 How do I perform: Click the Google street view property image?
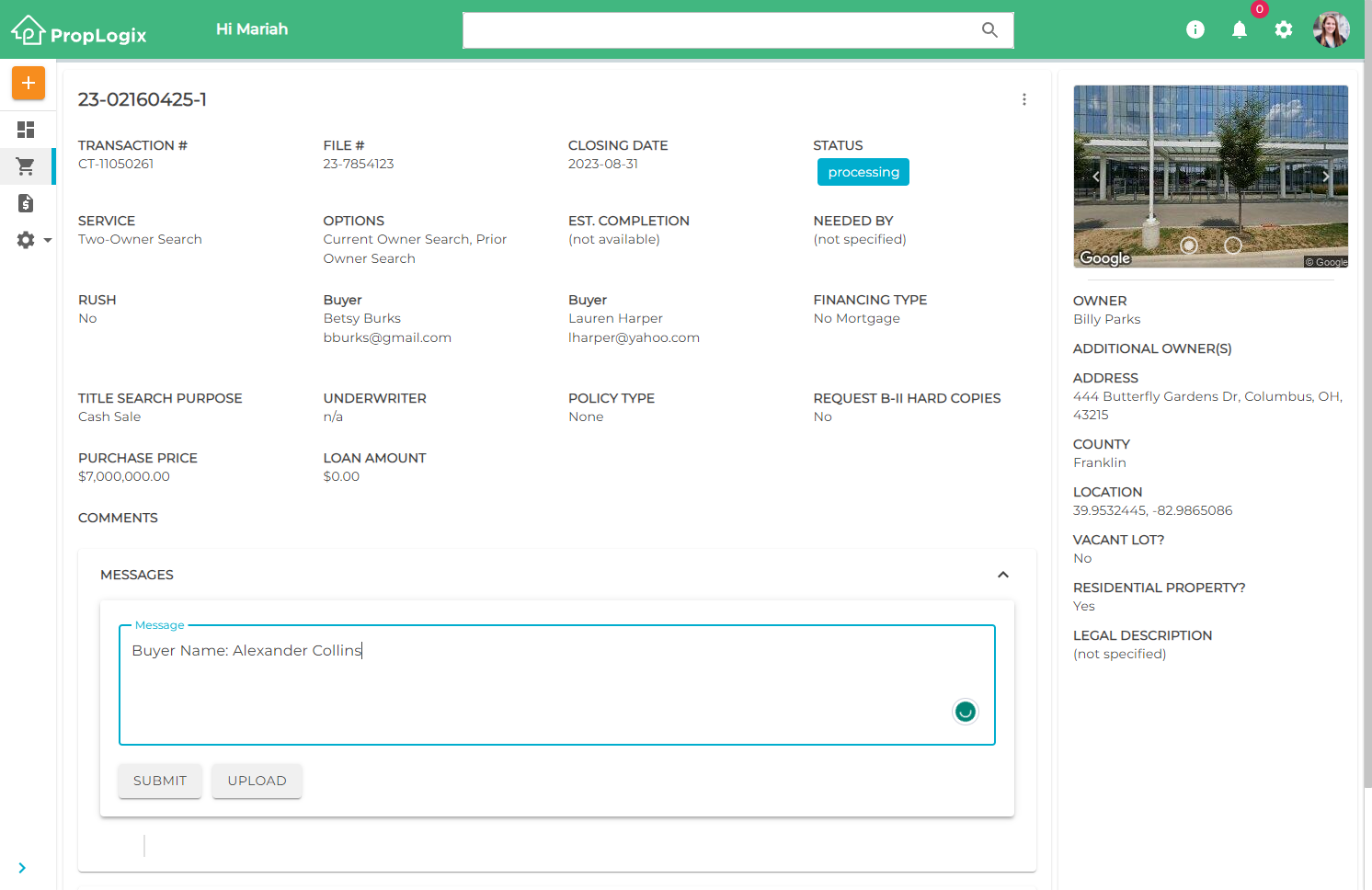coord(1211,177)
